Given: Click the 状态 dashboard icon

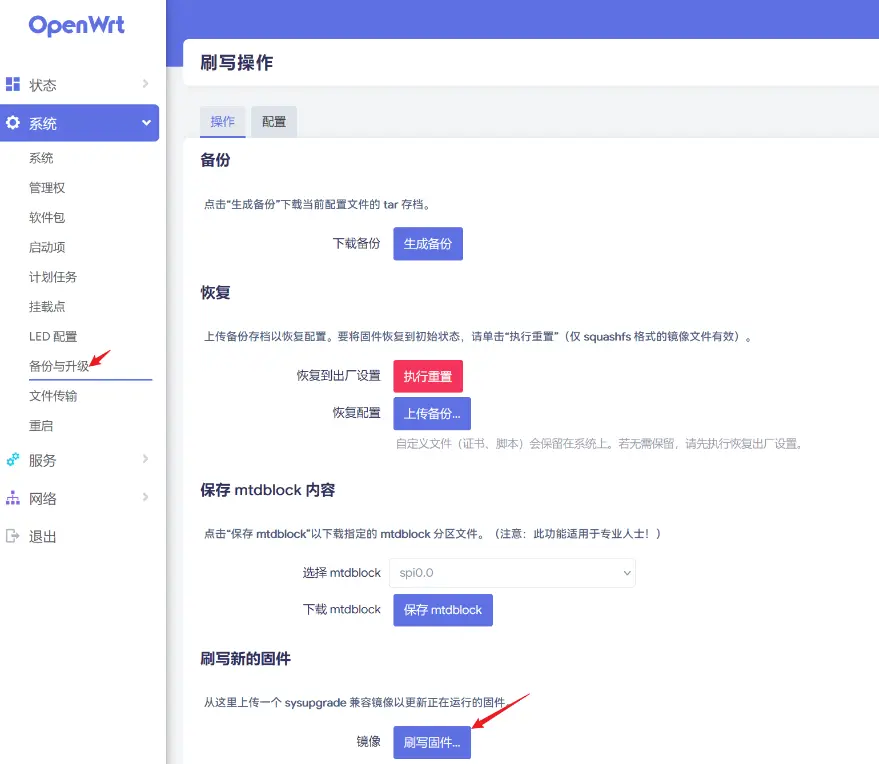Looking at the screenshot, I should pyautogui.click(x=13, y=84).
